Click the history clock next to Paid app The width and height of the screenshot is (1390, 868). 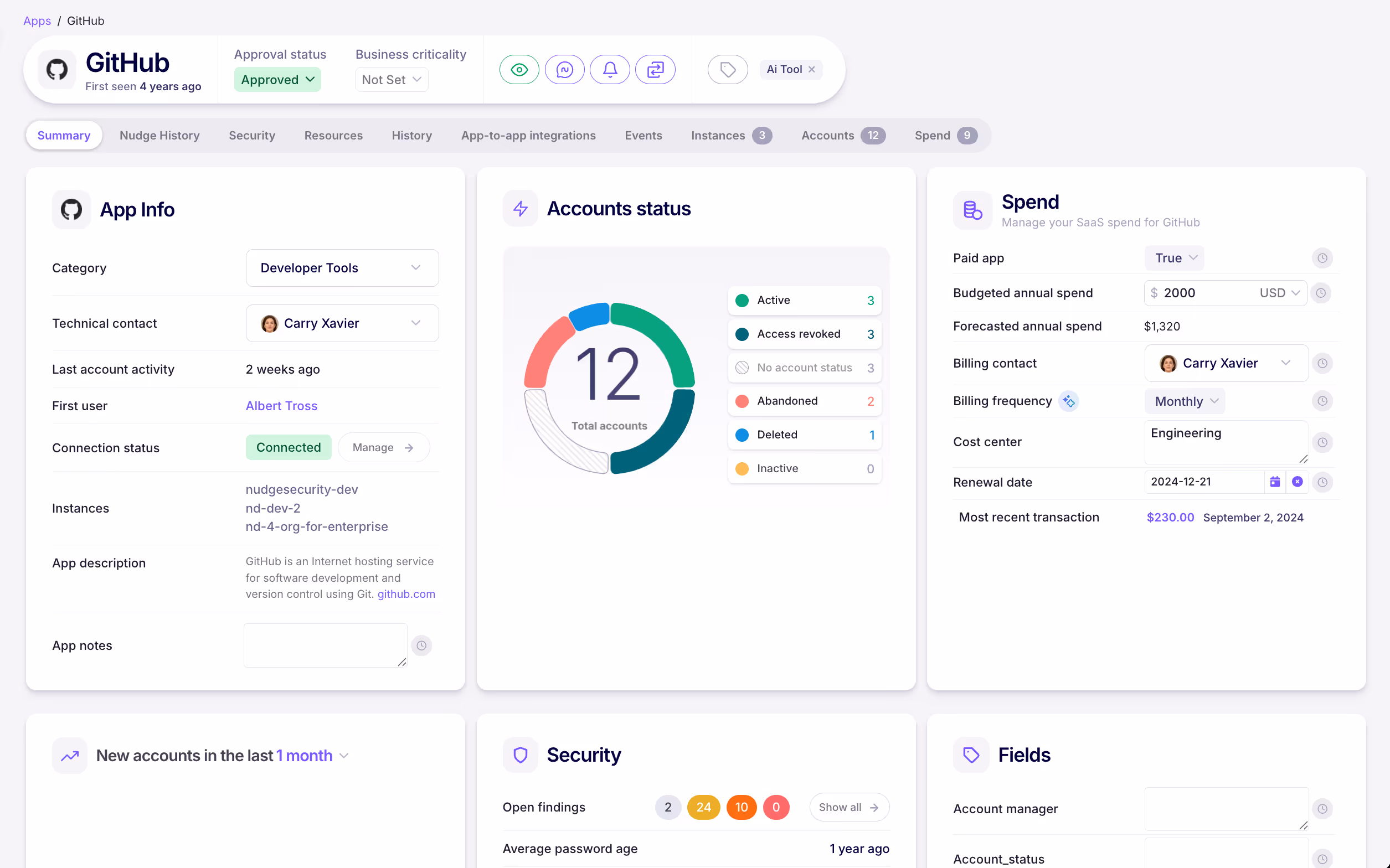coord(1322,259)
